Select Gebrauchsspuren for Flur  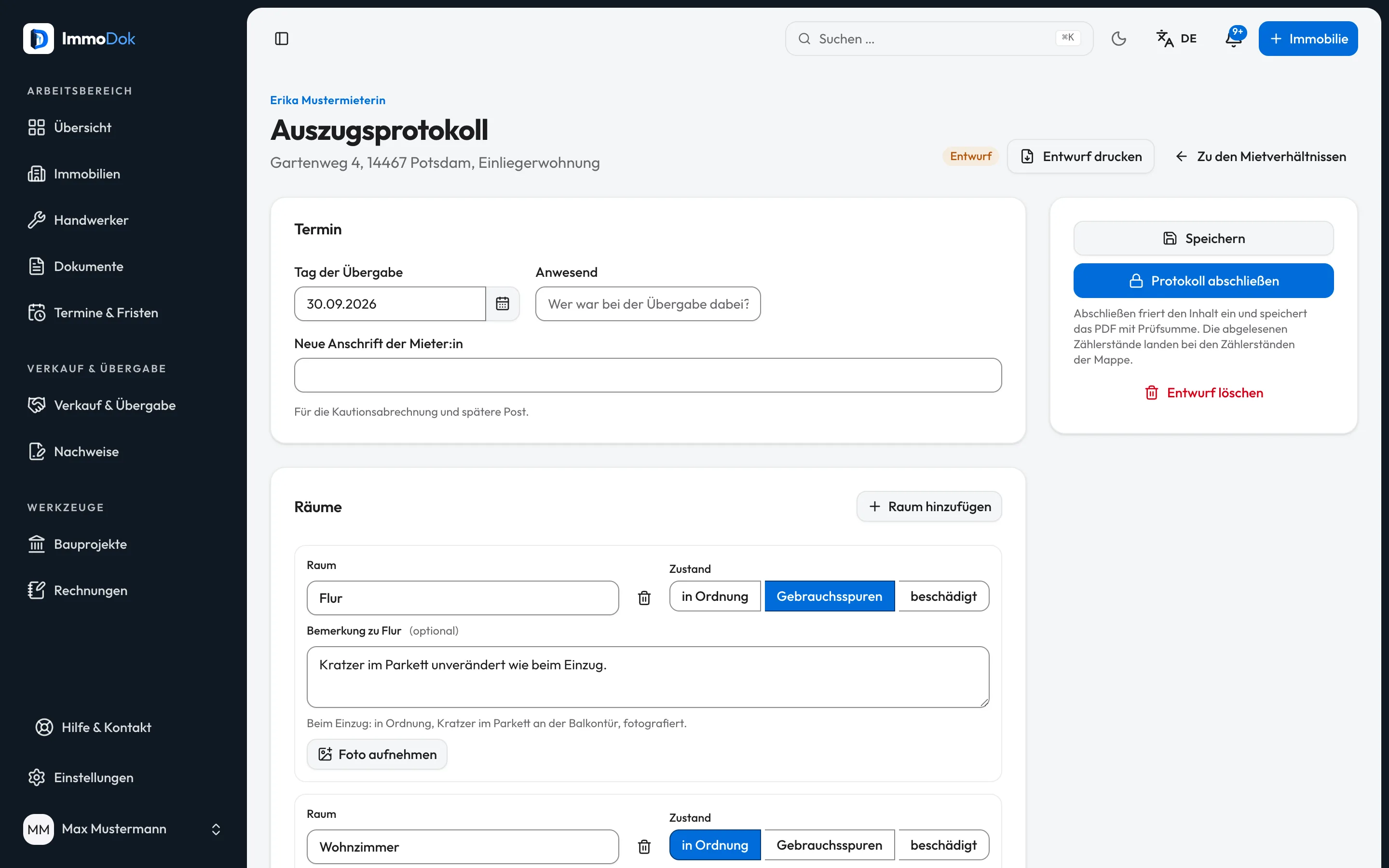coord(830,597)
